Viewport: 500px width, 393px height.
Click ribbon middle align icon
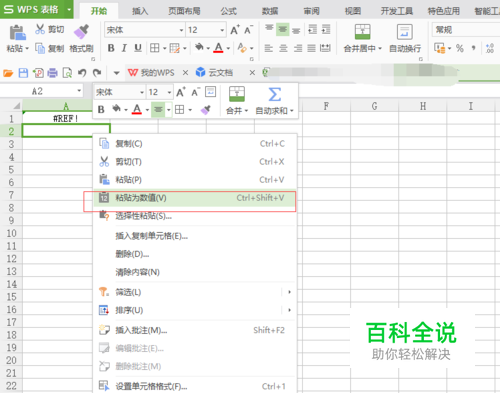point(283,29)
